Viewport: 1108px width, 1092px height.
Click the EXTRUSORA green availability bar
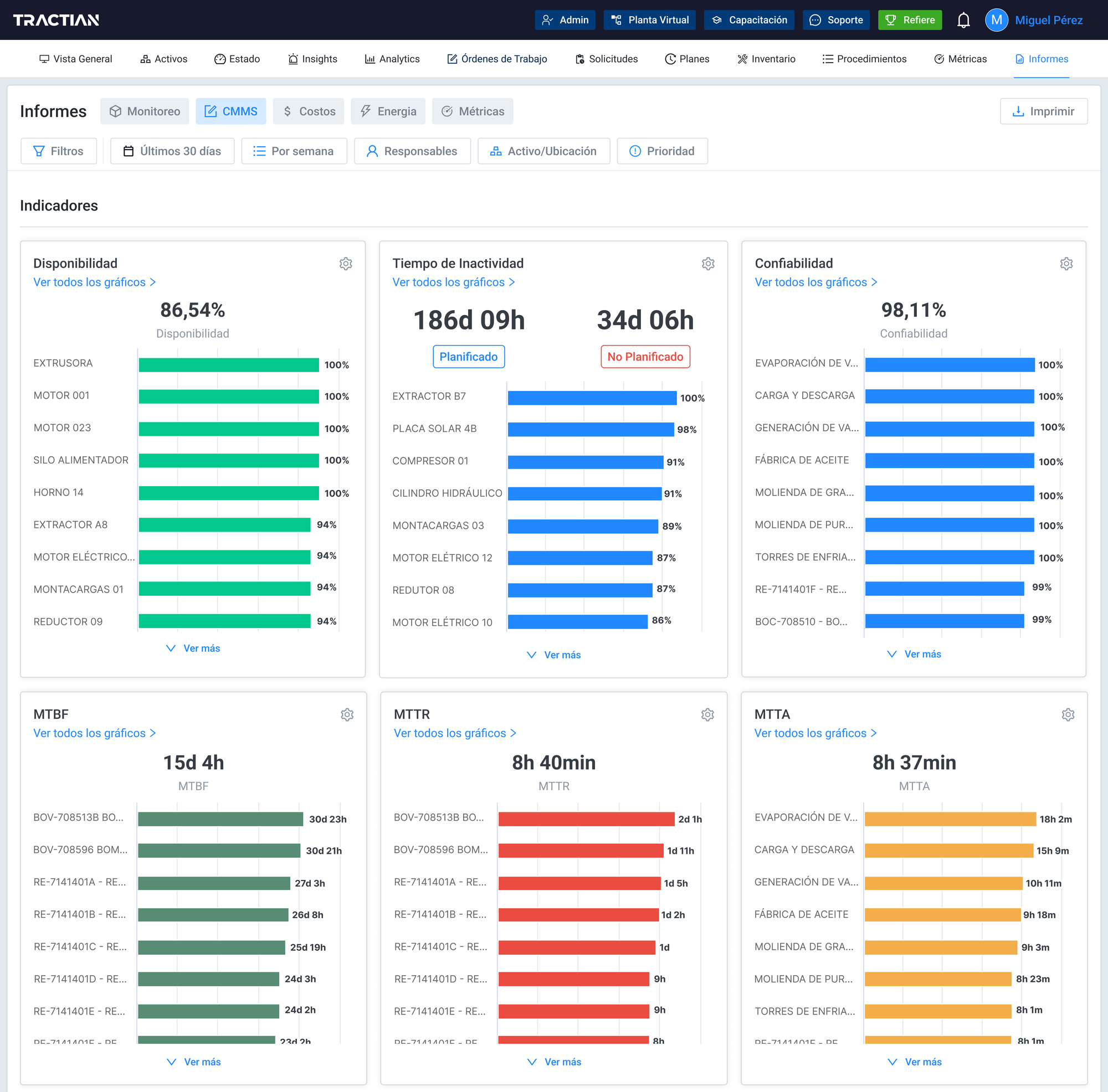pos(228,364)
